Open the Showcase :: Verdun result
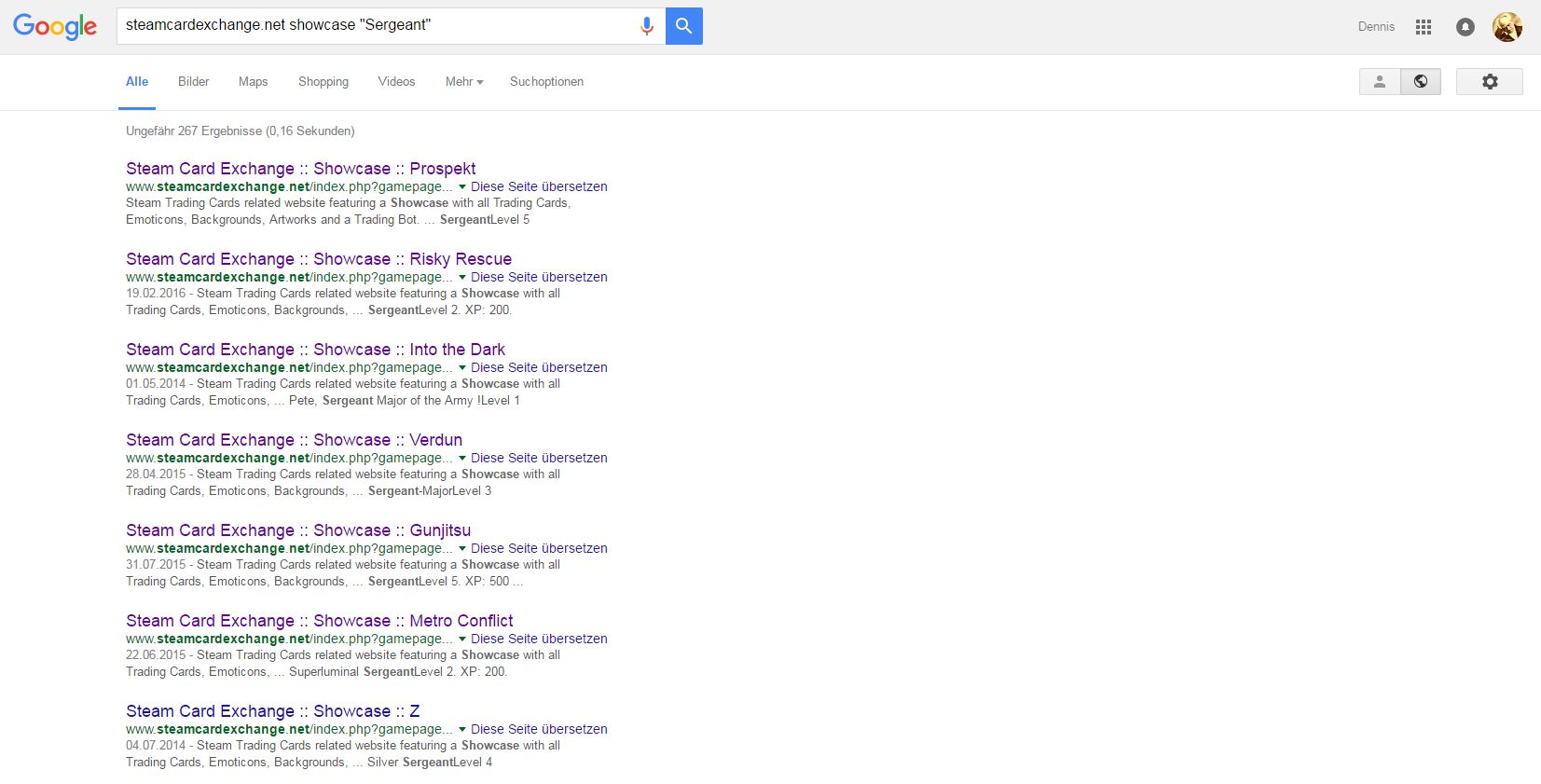The image size is (1541, 784). (x=295, y=440)
